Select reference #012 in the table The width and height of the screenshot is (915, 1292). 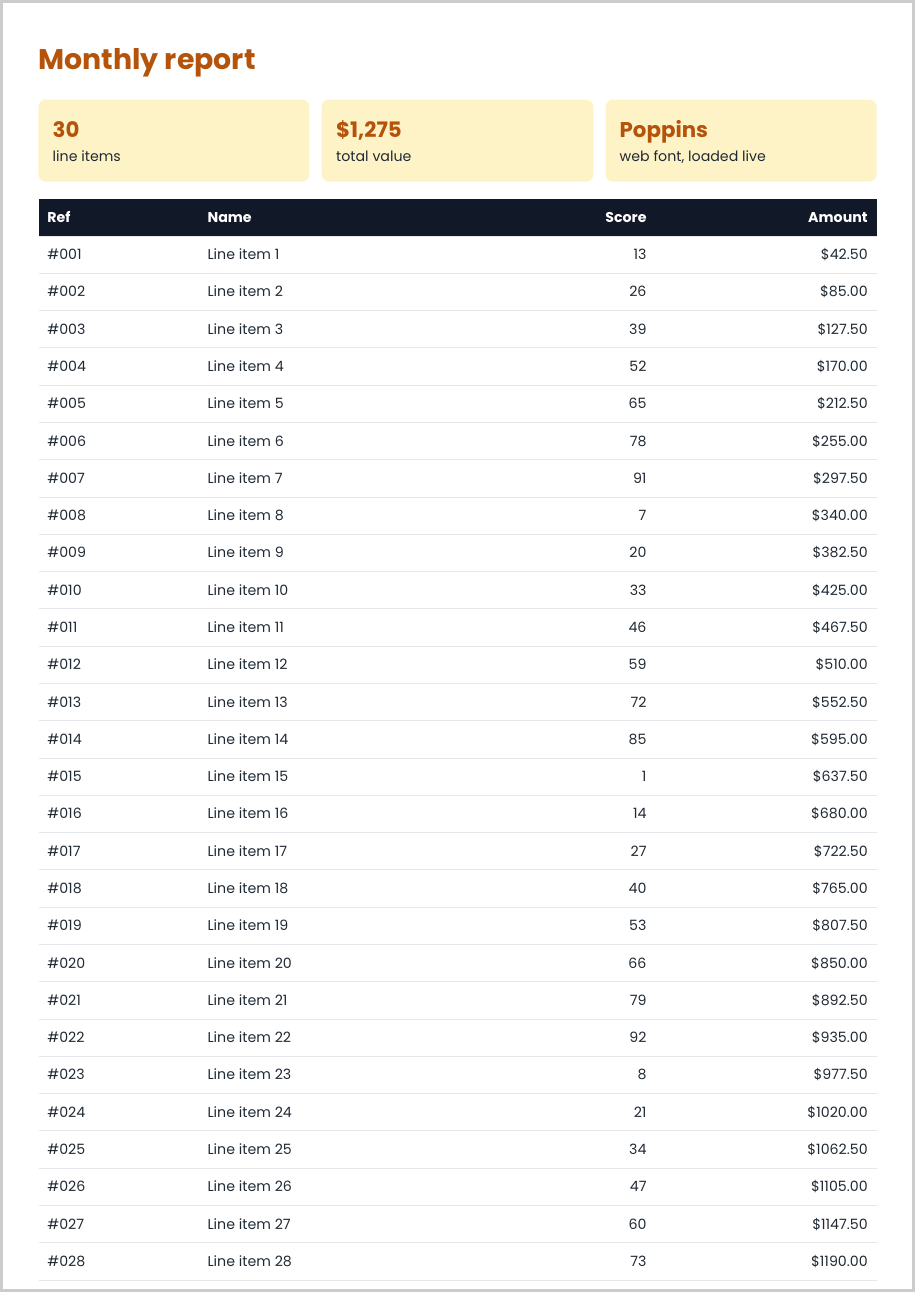click(x=64, y=664)
